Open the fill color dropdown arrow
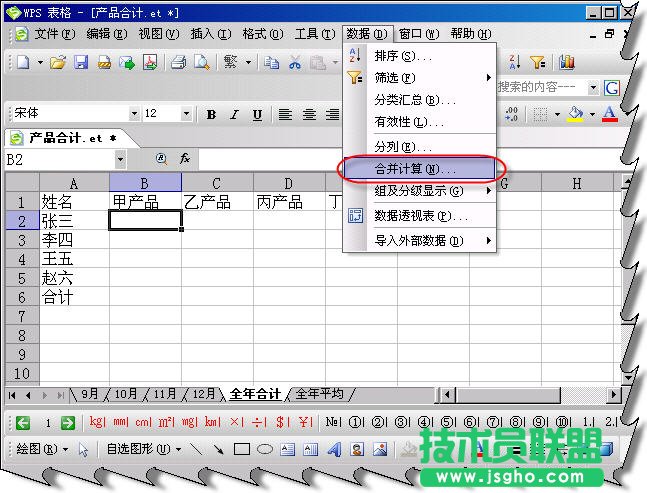This screenshot has height=493, width=647. point(592,114)
